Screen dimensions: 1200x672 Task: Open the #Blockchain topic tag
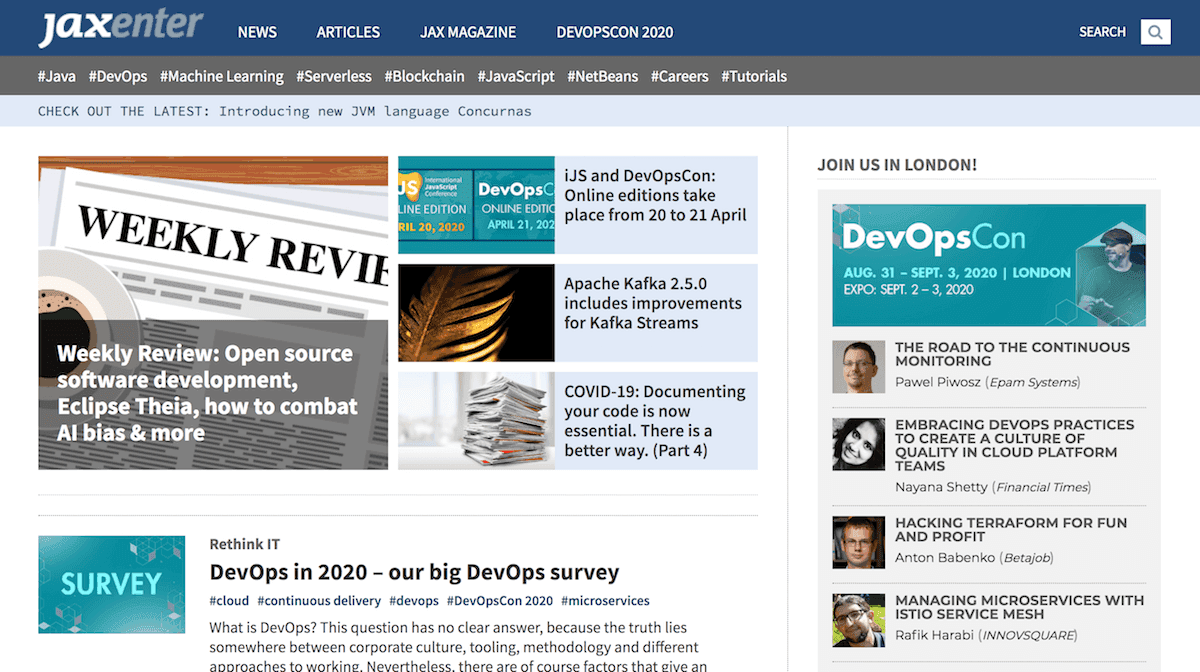[425, 76]
